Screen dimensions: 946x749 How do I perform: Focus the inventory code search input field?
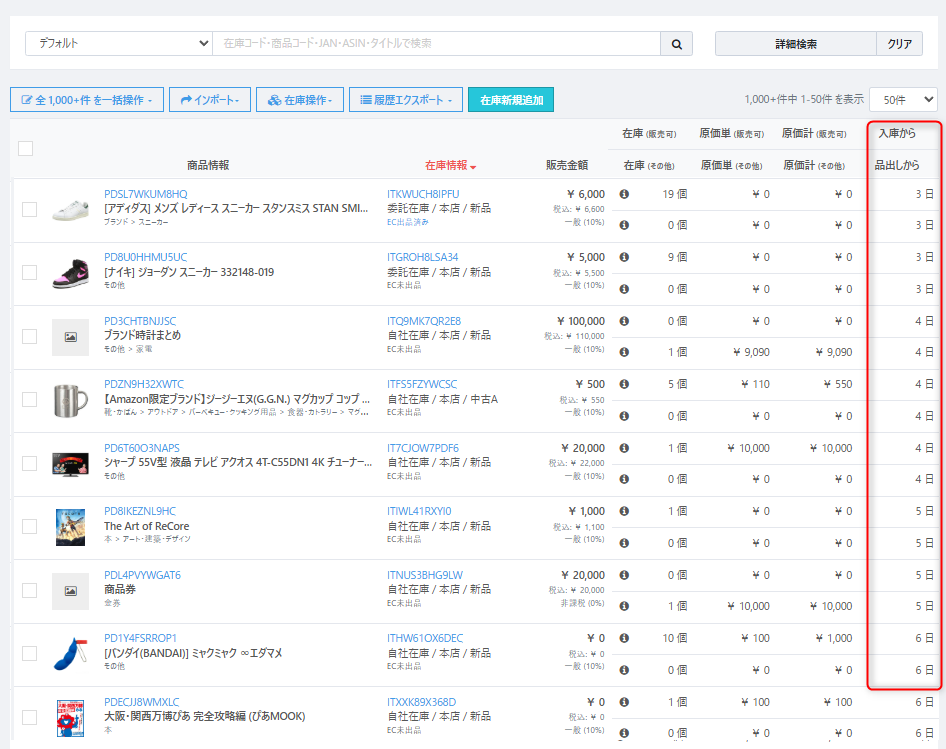pos(436,44)
